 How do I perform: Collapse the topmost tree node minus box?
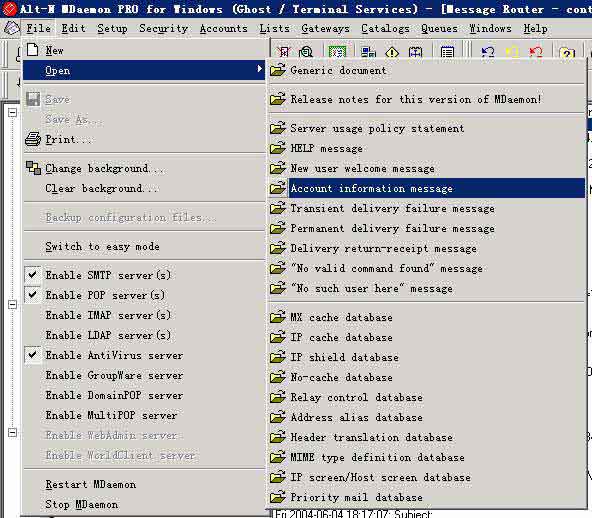(12, 112)
